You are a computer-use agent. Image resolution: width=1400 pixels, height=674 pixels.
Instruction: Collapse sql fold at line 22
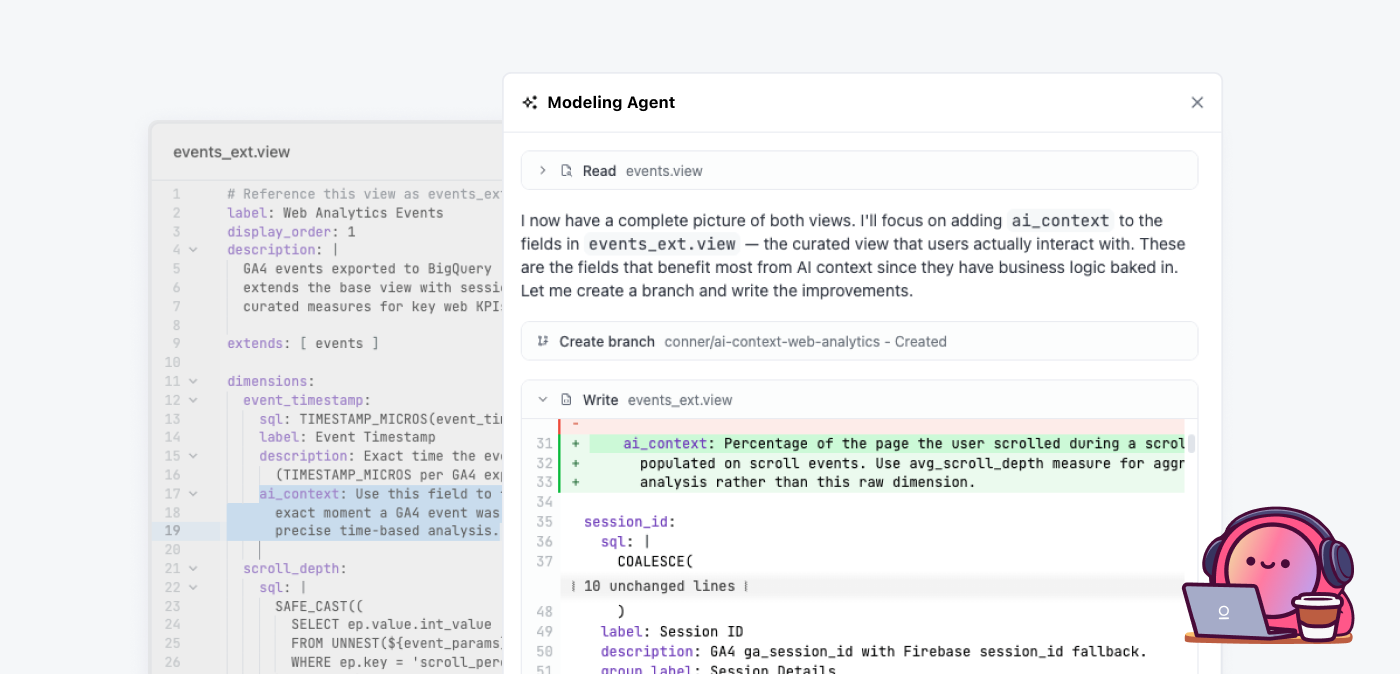coord(194,588)
